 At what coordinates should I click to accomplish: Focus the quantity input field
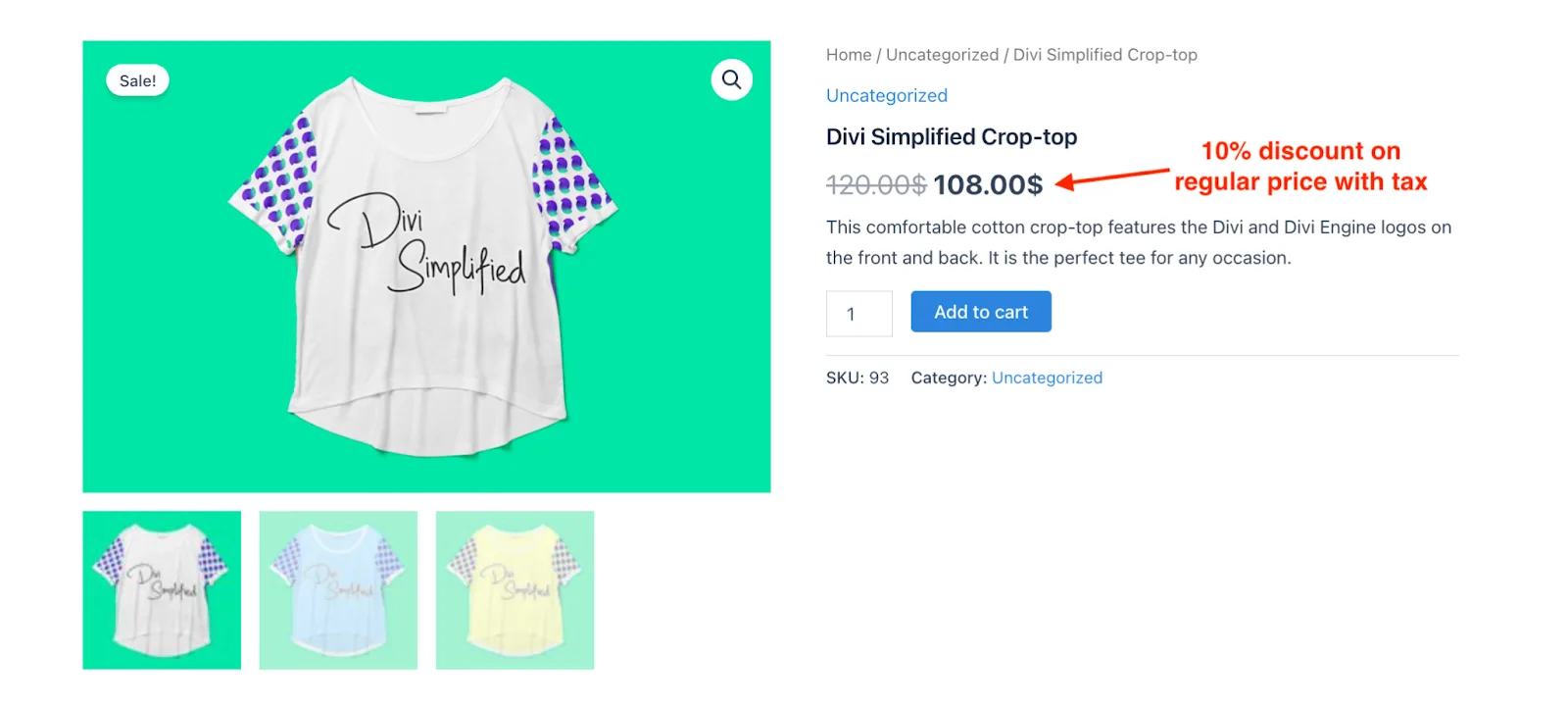(x=859, y=314)
